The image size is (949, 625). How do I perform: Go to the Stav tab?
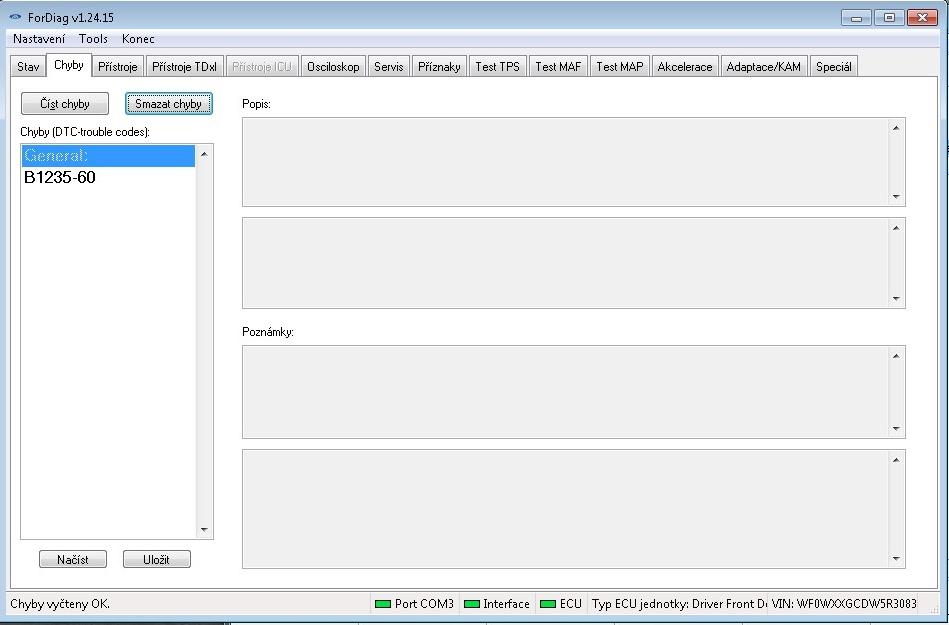[28, 67]
